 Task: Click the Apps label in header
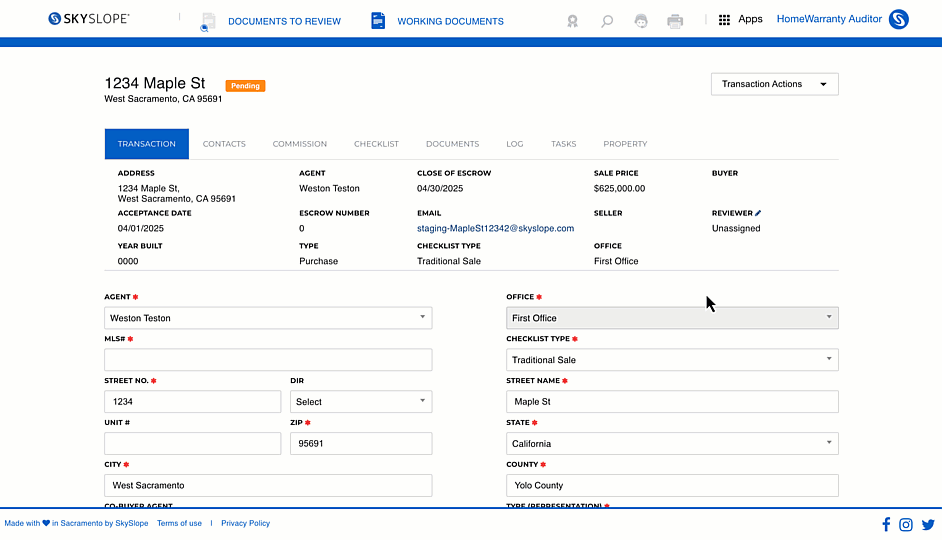[x=750, y=19]
